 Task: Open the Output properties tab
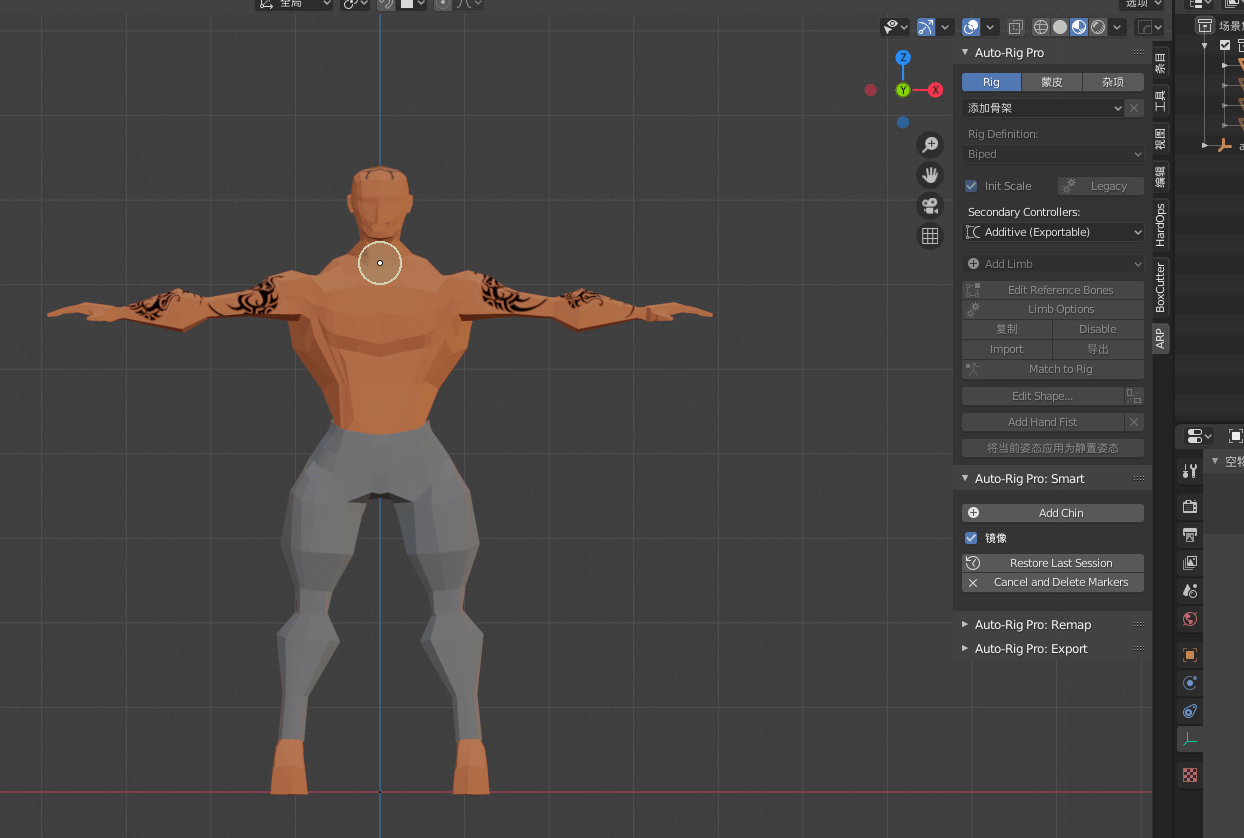pyautogui.click(x=1189, y=535)
